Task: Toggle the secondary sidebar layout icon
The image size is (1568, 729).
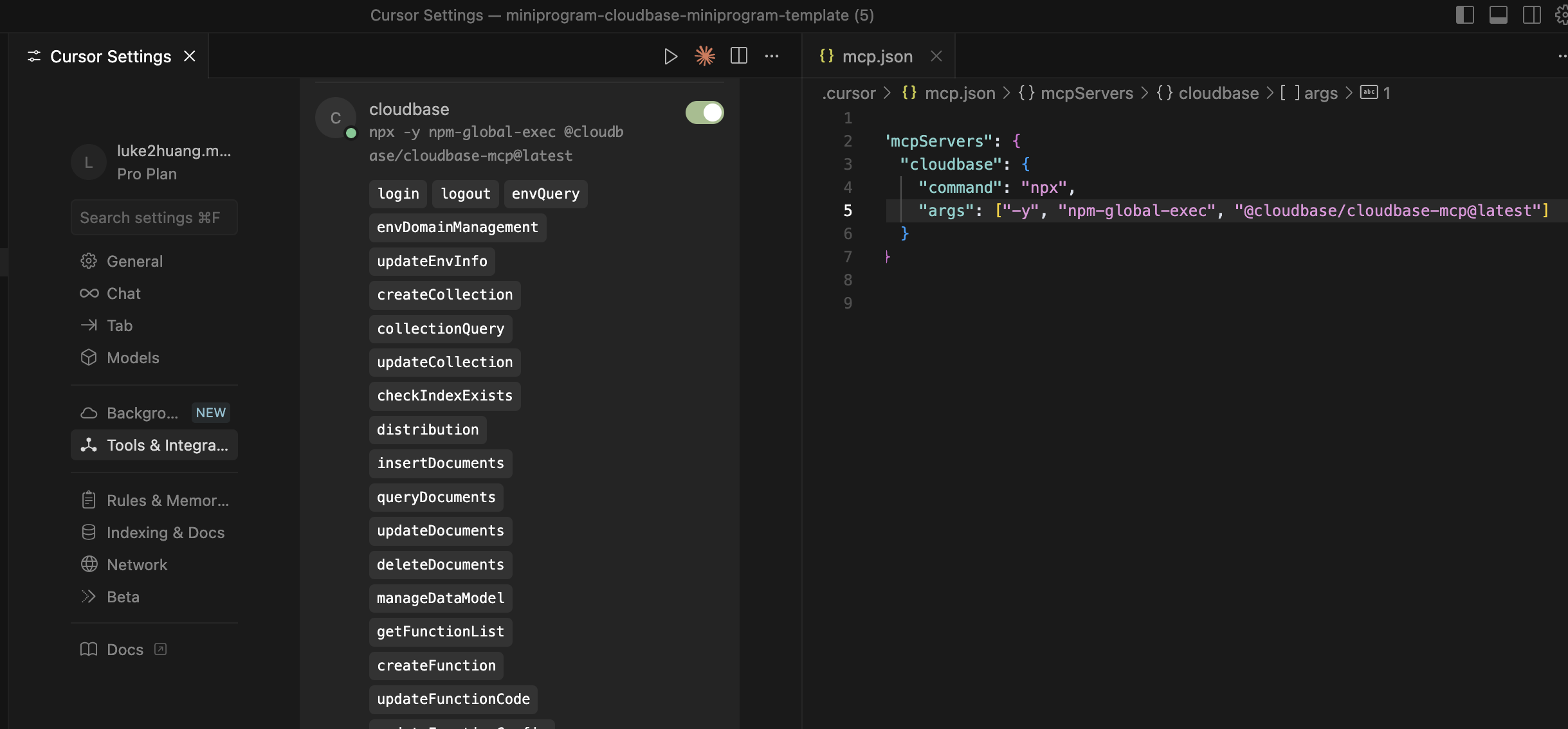Action: [1532, 15]
